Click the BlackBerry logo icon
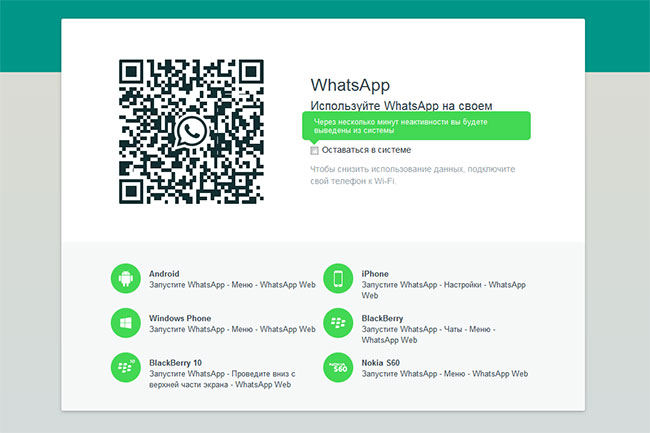Viewport: 650px width, 433px height. [338, 323]
